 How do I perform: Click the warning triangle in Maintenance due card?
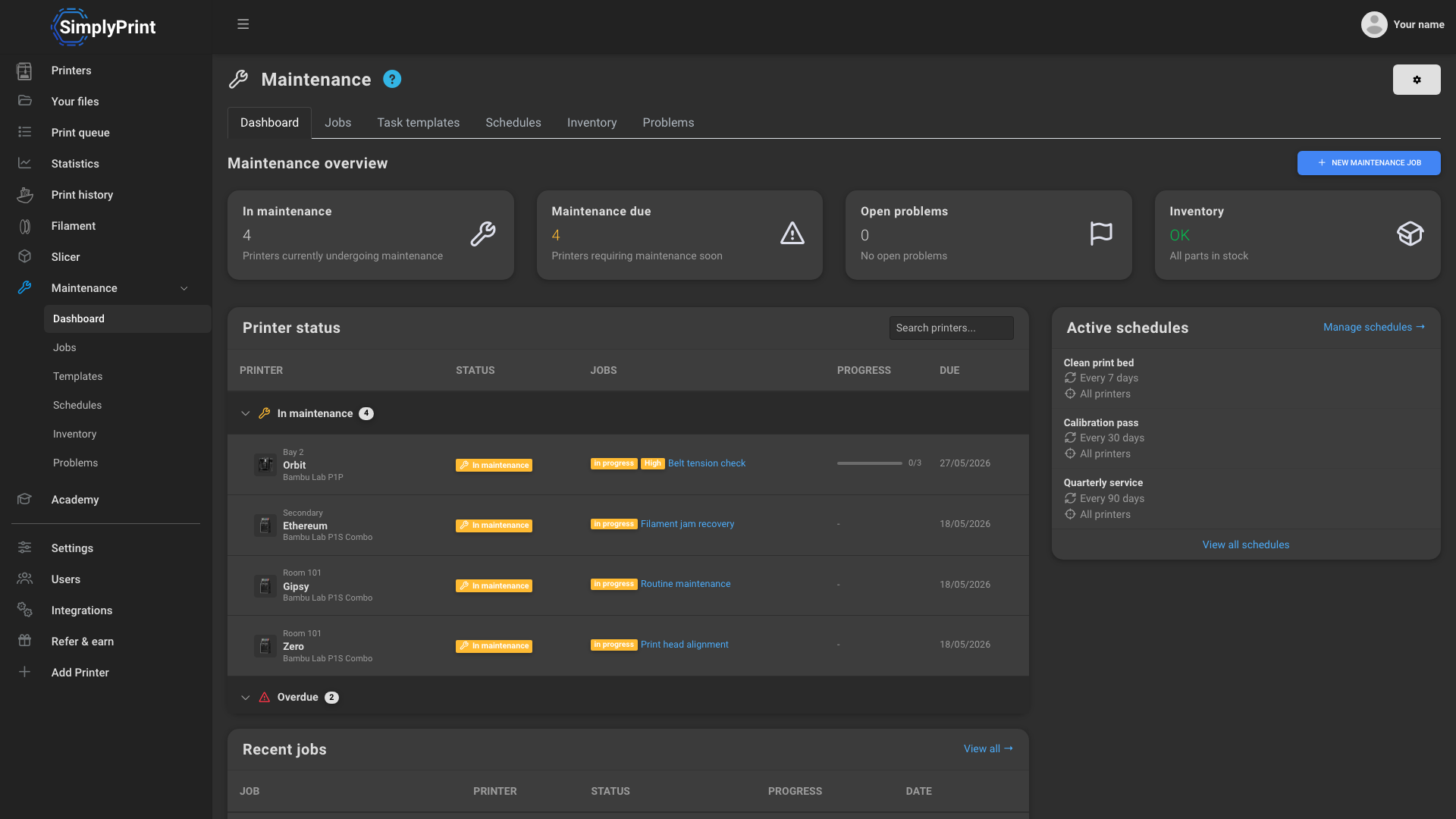tap(792, 234)
